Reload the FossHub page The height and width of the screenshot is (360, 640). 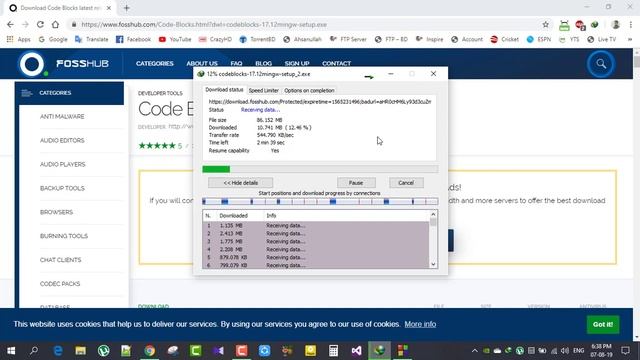click(40, 24)
